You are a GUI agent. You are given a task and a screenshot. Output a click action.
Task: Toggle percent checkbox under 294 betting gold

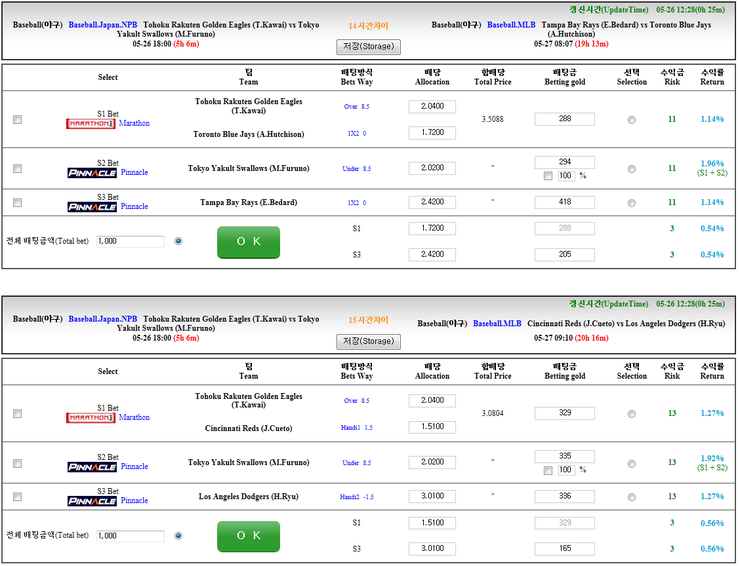(x=548, y=176)
